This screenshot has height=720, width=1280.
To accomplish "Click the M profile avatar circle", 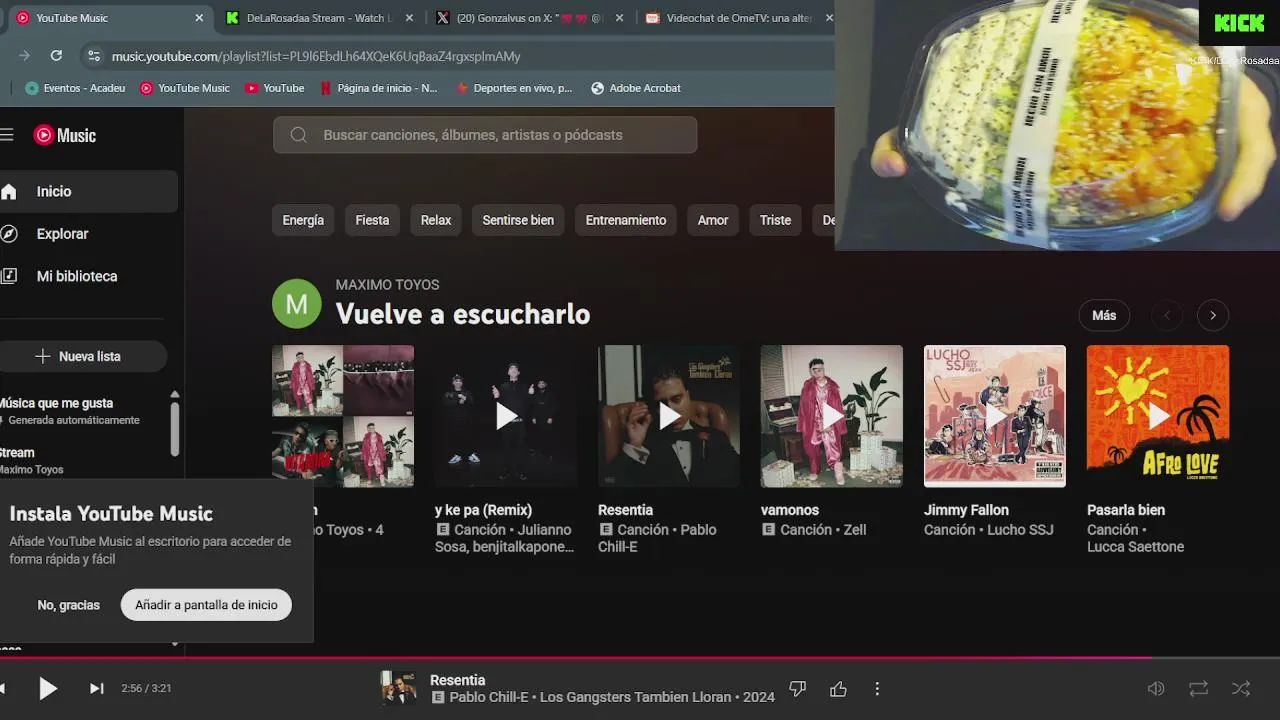I will 297,304.
